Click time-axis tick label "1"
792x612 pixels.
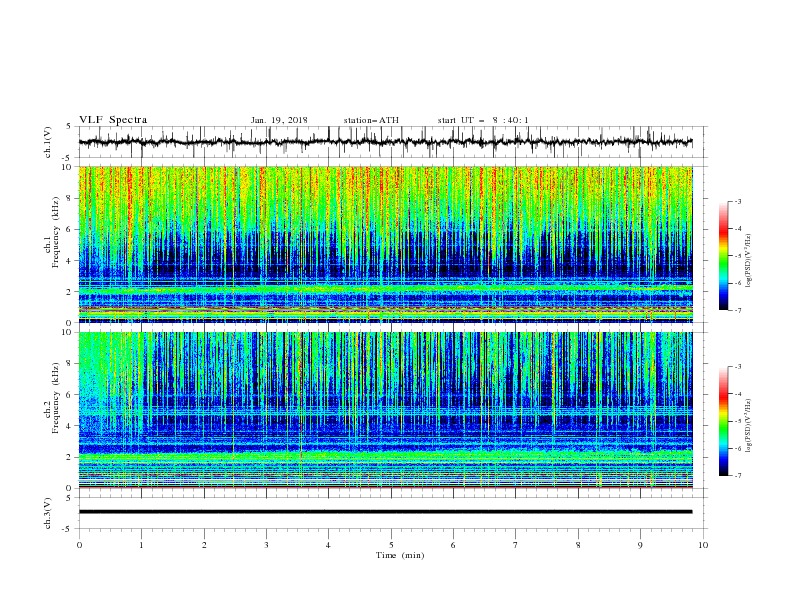click(142, 545)
